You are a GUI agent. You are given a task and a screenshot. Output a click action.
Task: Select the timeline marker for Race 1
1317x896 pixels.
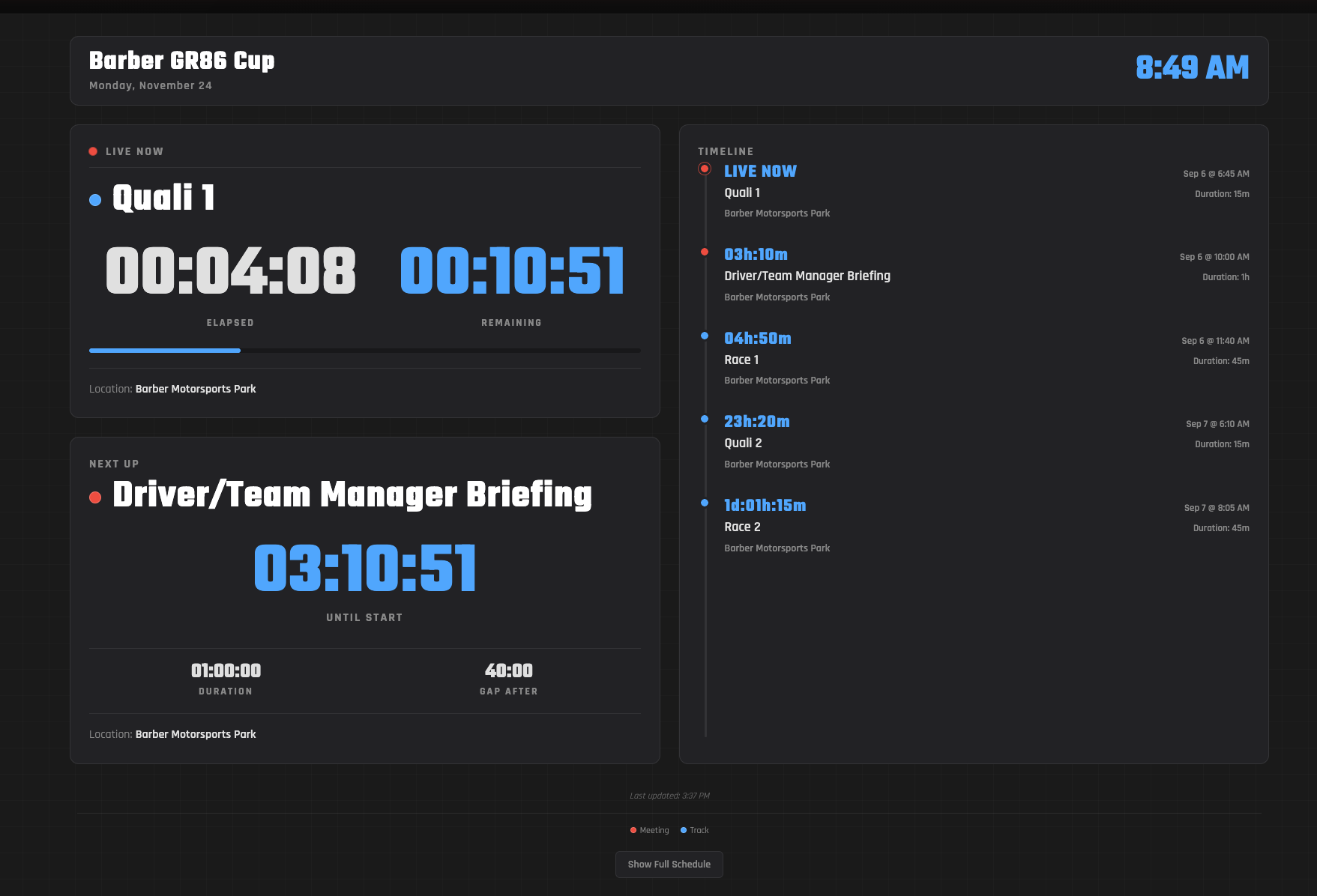click(x=705, y=336)
